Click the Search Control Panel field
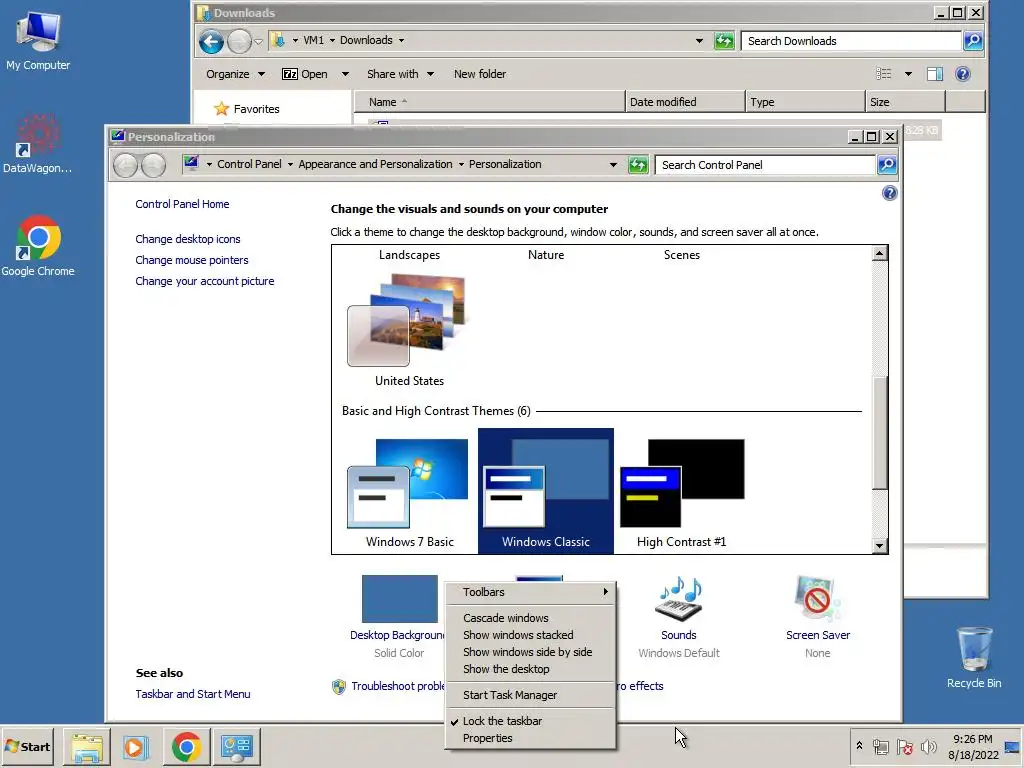Screen dimensions: 1024x768 765,165
